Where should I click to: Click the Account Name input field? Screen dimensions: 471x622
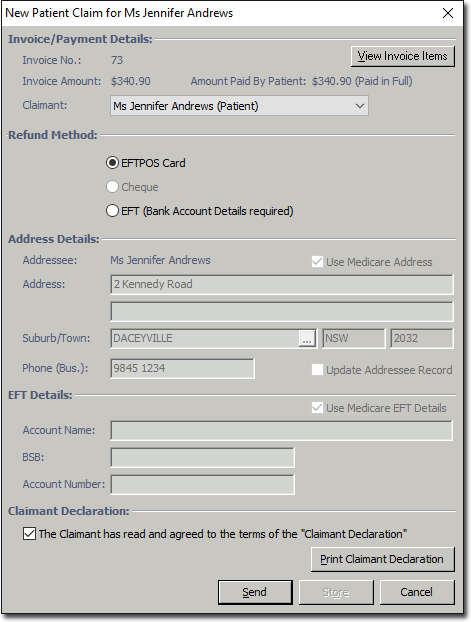[x=282, y=430]
